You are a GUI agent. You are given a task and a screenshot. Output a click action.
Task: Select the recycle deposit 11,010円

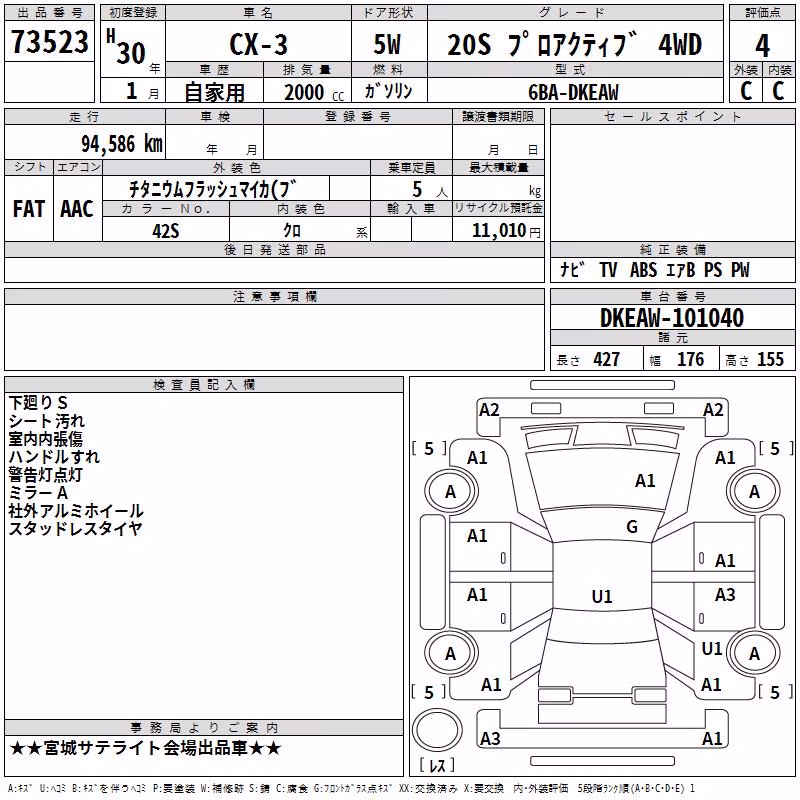(x=506, y=231)
